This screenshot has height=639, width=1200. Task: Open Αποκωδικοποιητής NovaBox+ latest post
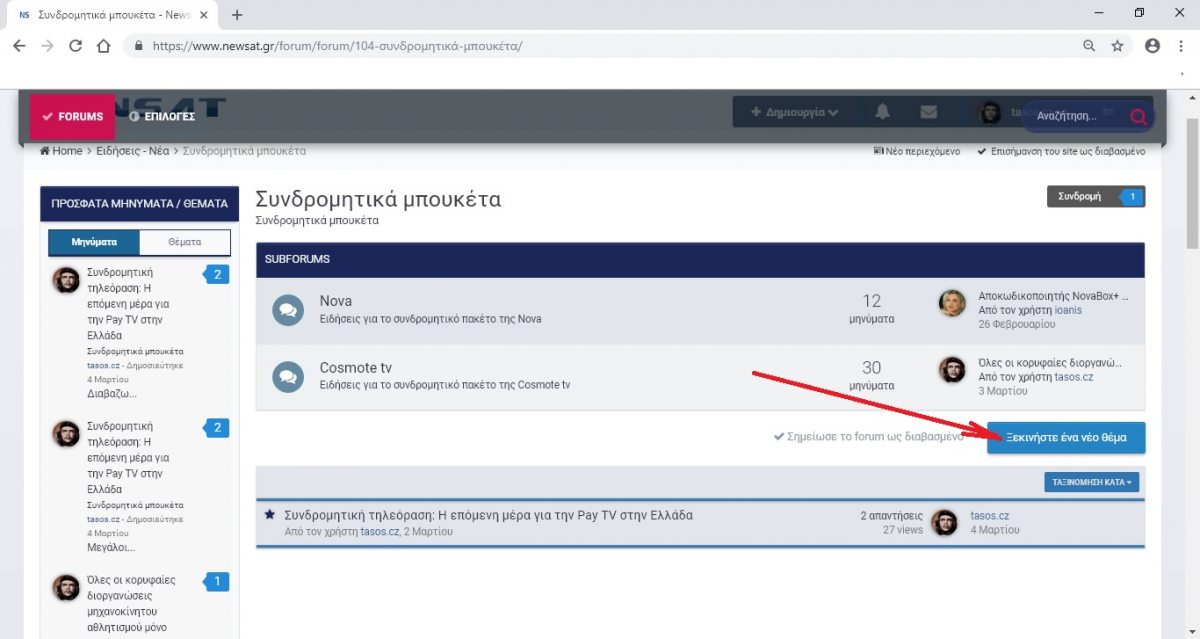(x=1053, y=297)
